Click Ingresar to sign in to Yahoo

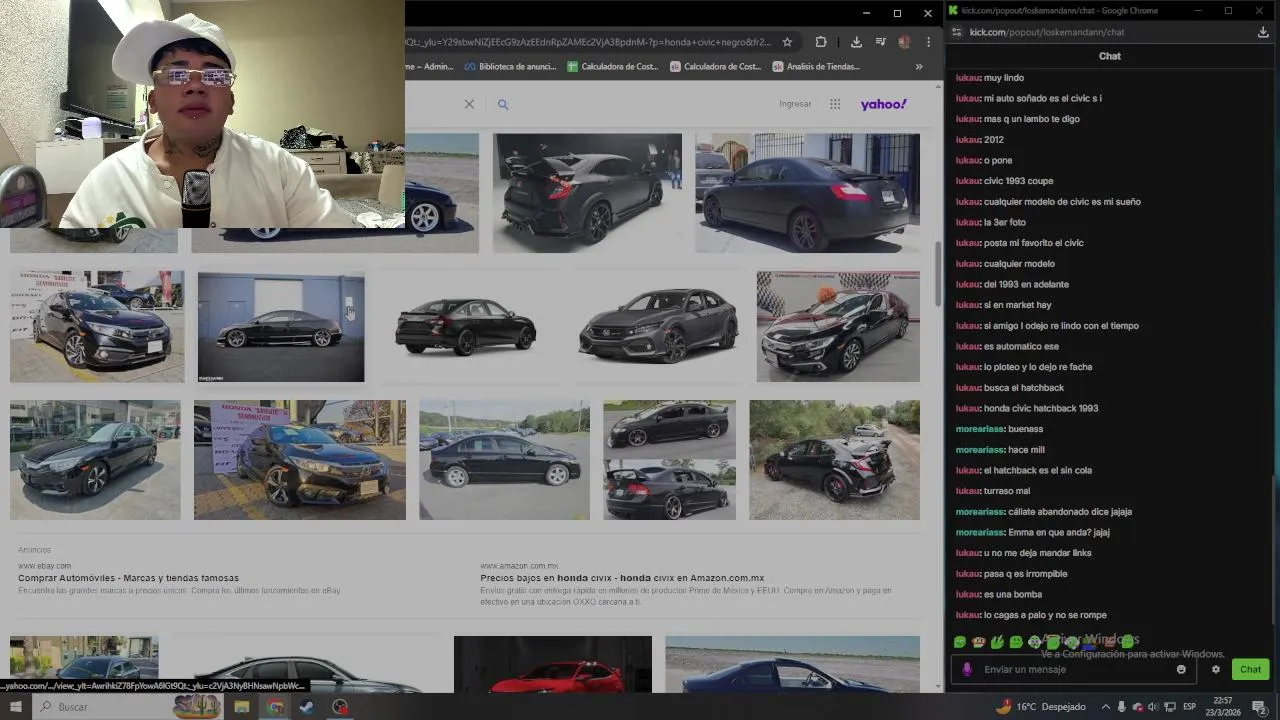(795, 104)
